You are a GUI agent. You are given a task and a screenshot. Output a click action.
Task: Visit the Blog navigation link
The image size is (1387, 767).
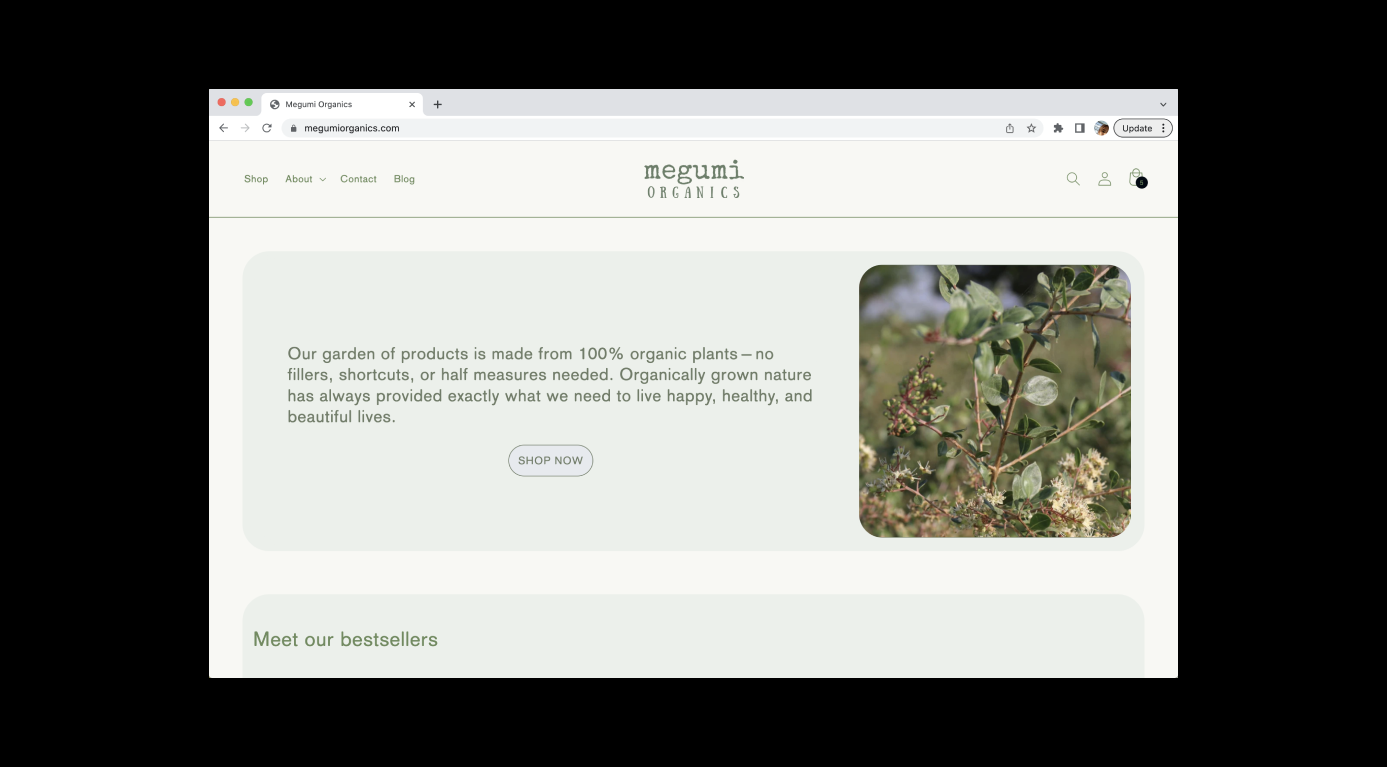point(404,179)
